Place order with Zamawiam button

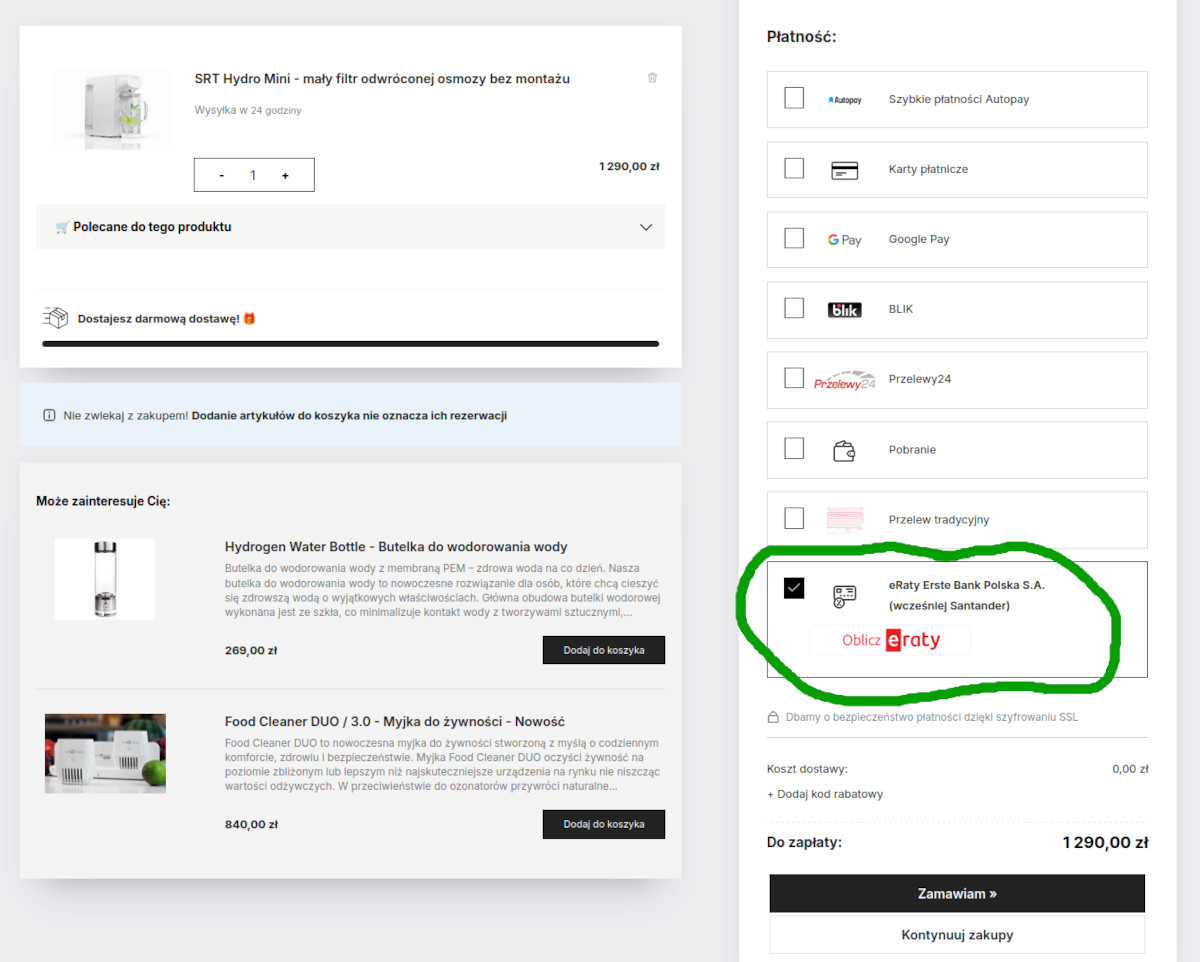[957, 893]
